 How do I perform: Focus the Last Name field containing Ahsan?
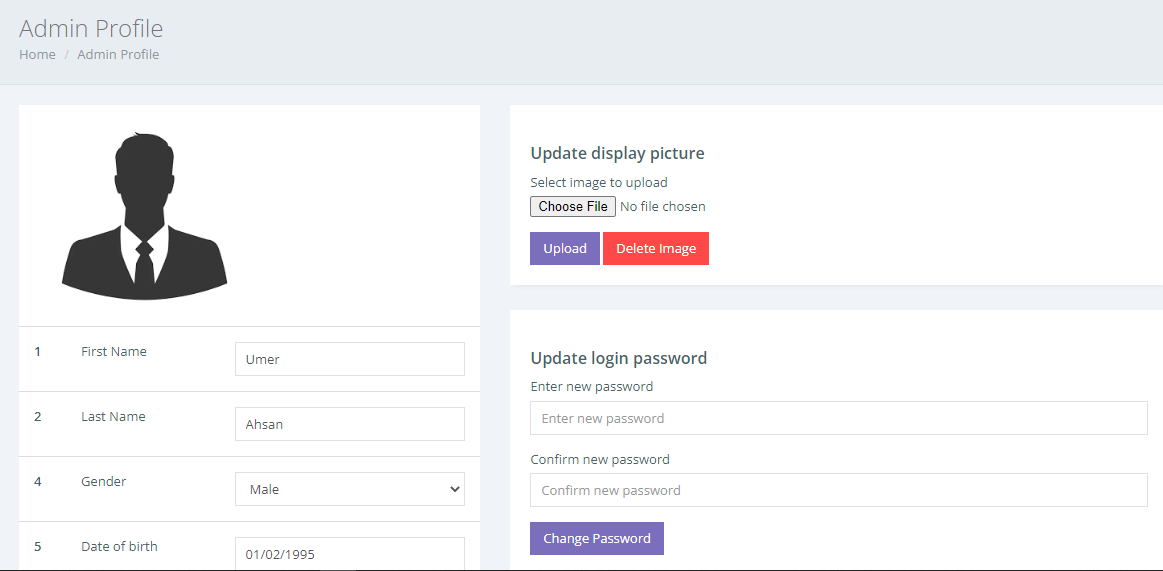pyautogui.click(x=350, y=424)
